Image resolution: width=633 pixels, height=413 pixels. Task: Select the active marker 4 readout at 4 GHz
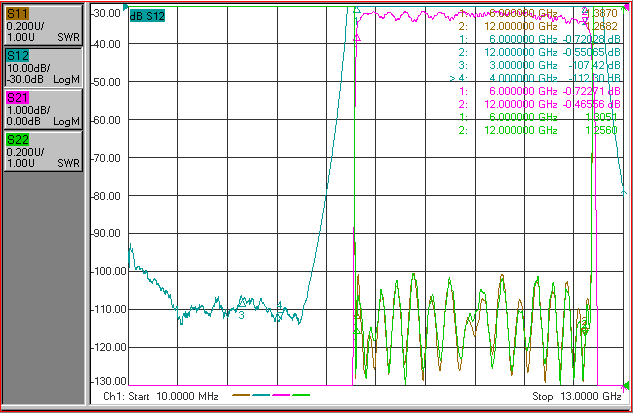coord(535,78)
